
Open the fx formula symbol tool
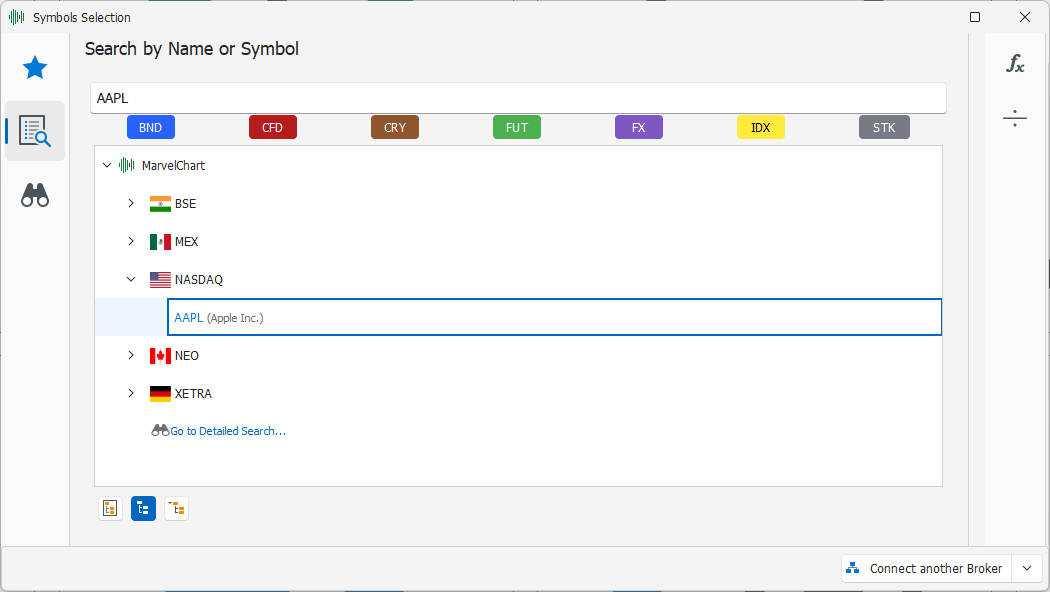pos(1015,64)
